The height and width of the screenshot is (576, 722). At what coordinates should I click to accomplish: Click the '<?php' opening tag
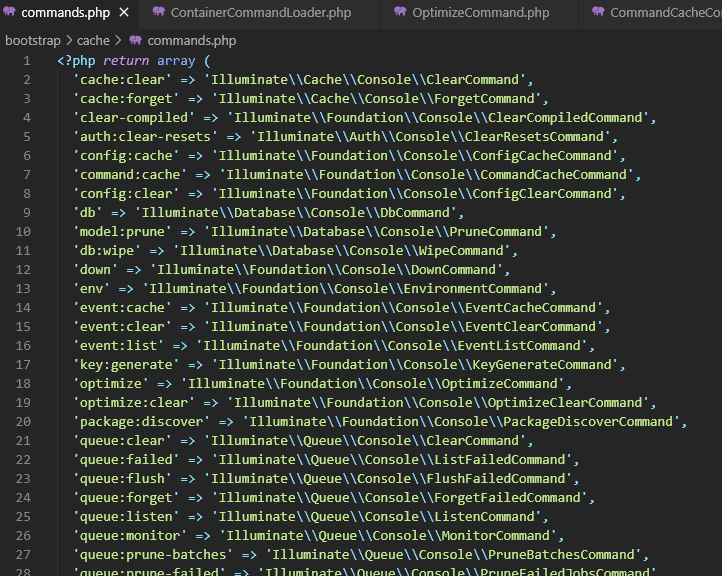coord(76,61)
